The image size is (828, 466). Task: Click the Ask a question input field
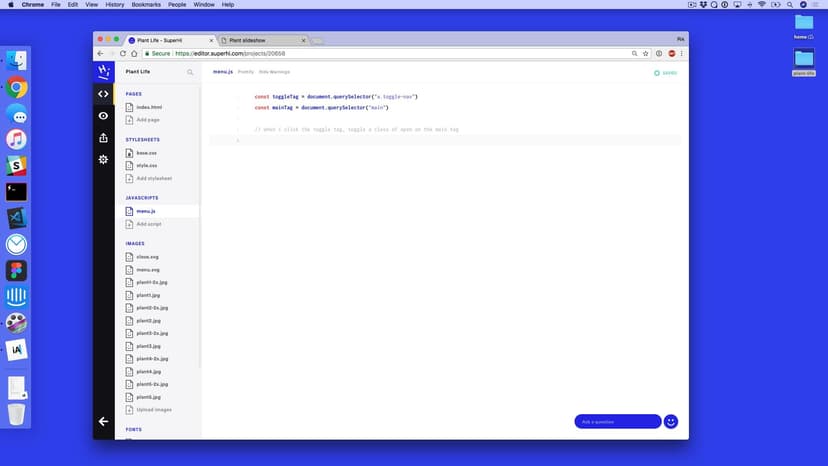click(617, 421)
